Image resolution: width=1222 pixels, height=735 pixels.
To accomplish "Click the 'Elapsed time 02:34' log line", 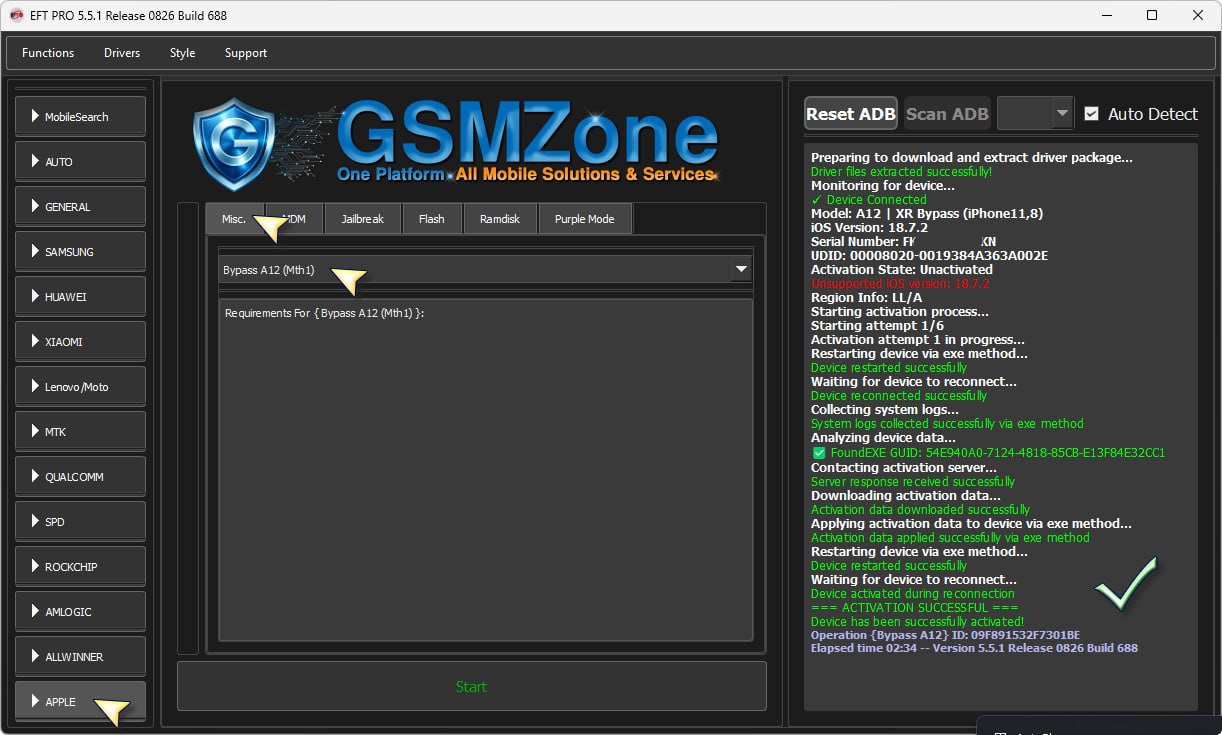I will tap(974, 648).
